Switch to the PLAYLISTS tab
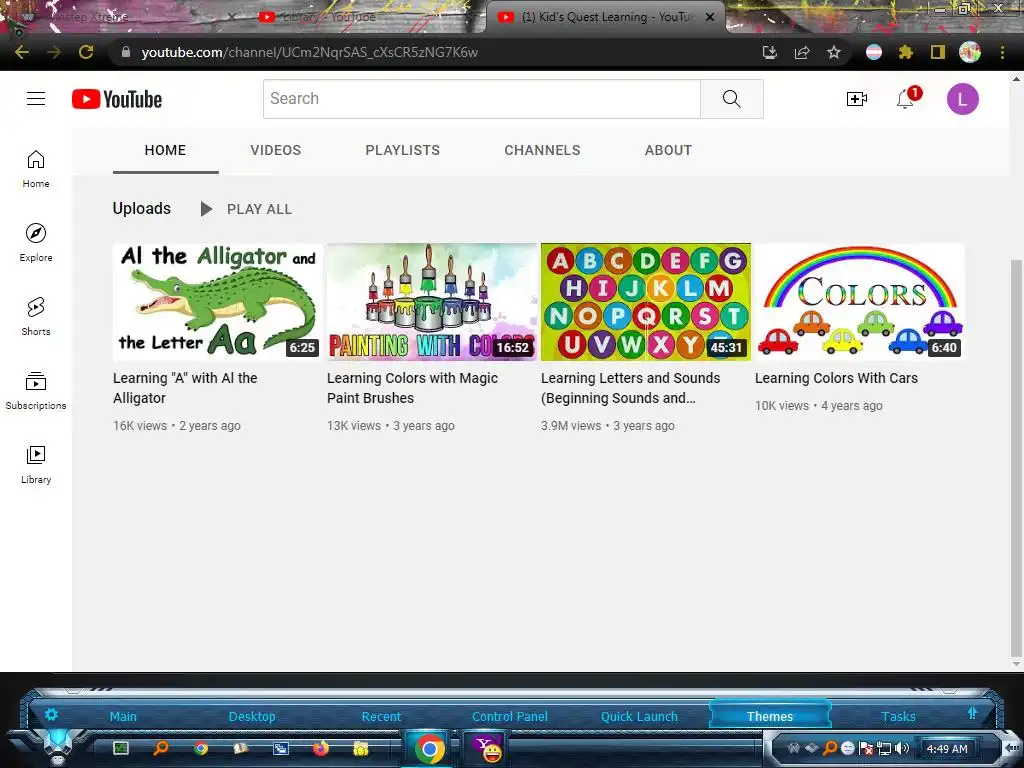The width and height of the screenshot is (1024, 768). coord(402,150)
